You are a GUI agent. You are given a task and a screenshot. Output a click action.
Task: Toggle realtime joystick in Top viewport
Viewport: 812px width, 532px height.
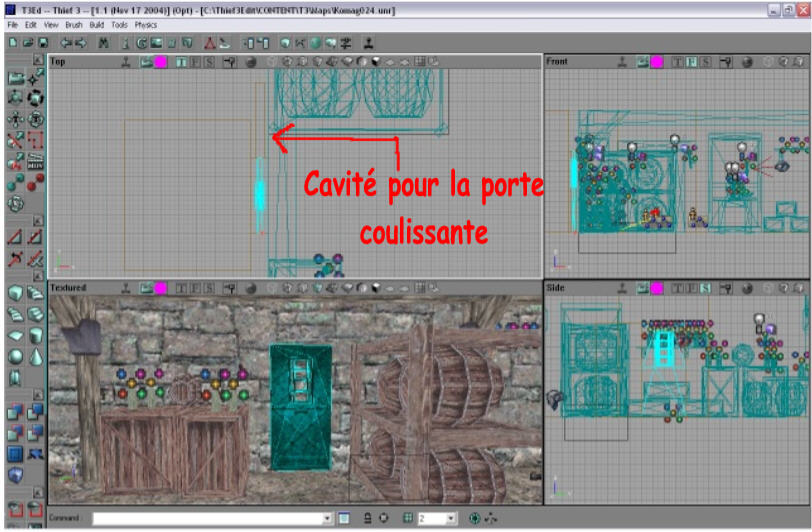(125, 62)
